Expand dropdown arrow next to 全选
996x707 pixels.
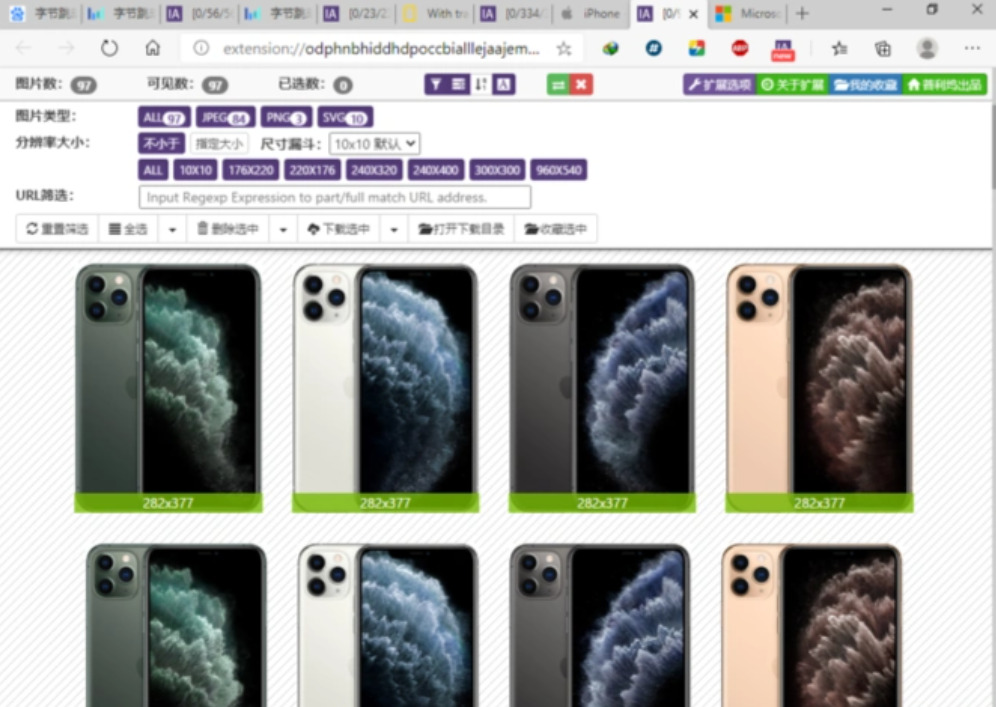172,229
